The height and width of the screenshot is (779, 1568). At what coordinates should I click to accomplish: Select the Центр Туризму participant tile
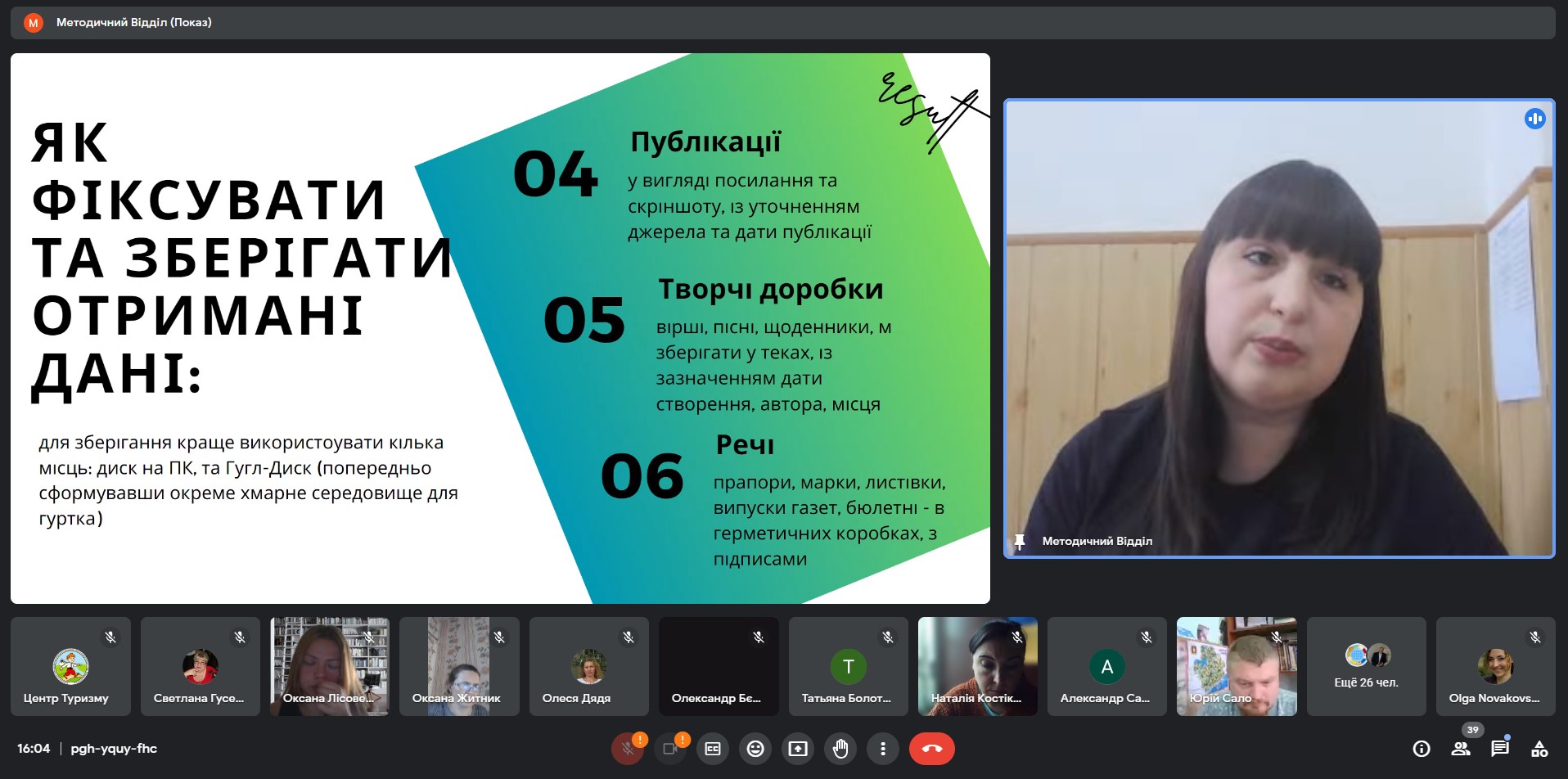tap(70, 666)
